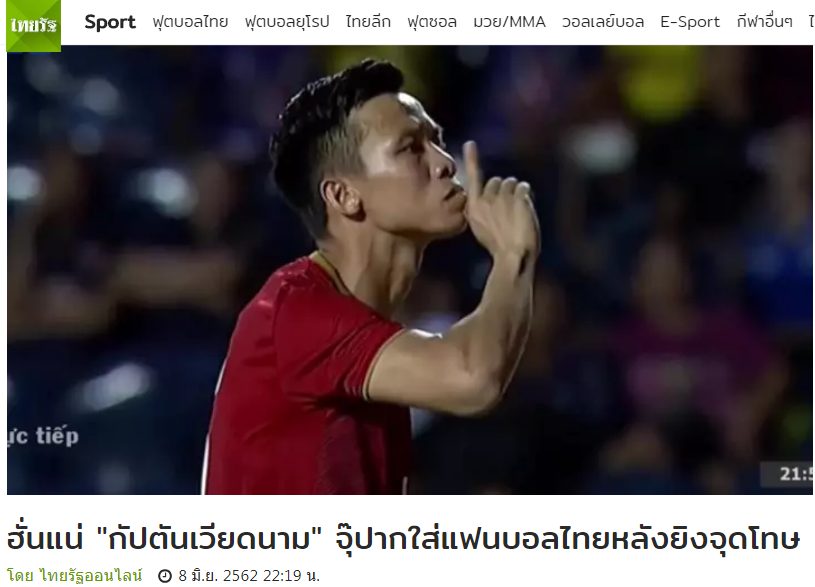Screen dimensions: 815x587
Task: Click the Vietnam captain article image
Action: (x=410, y=269)
